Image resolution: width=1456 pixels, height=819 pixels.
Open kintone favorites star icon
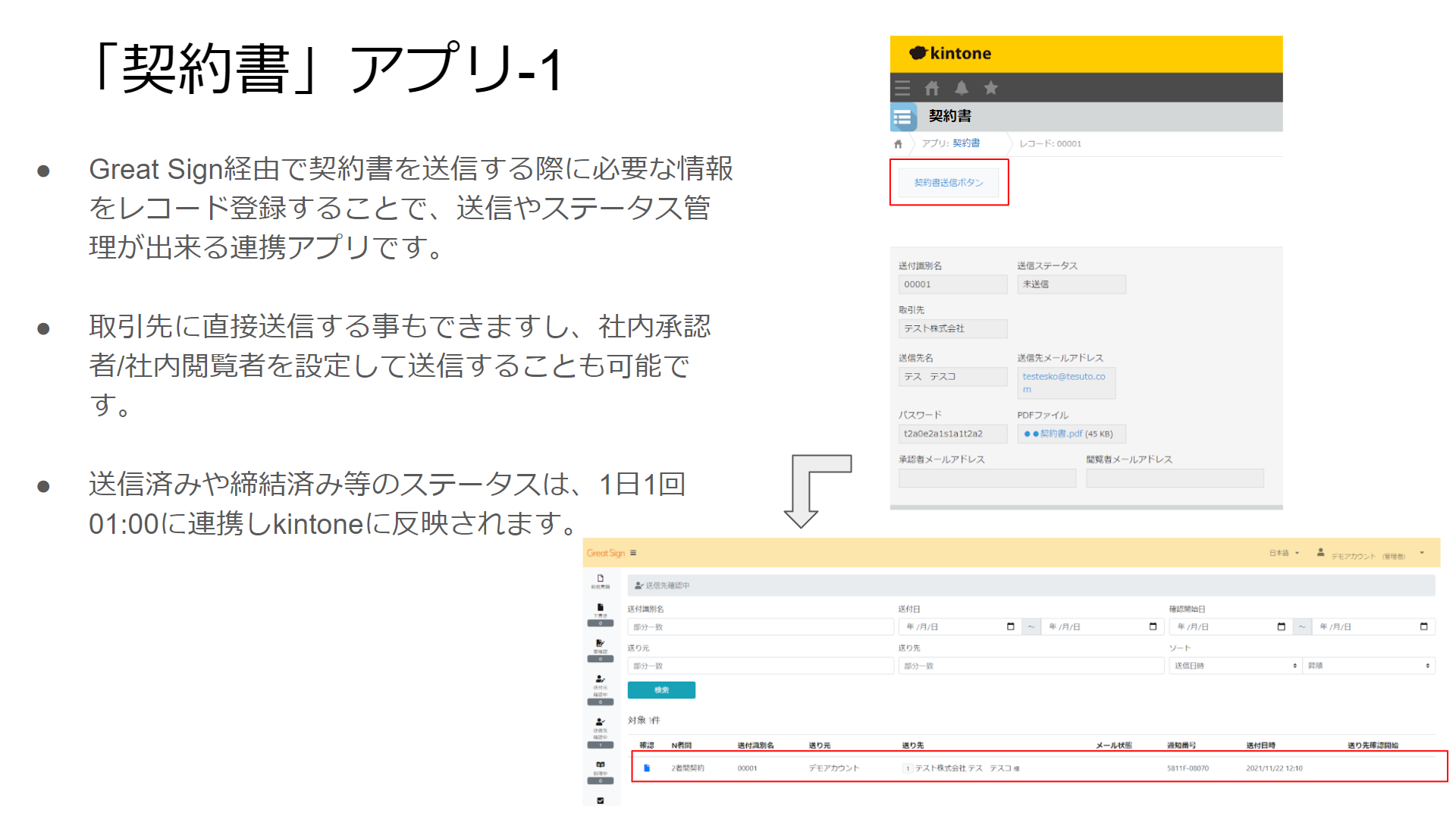click(990, 88)
